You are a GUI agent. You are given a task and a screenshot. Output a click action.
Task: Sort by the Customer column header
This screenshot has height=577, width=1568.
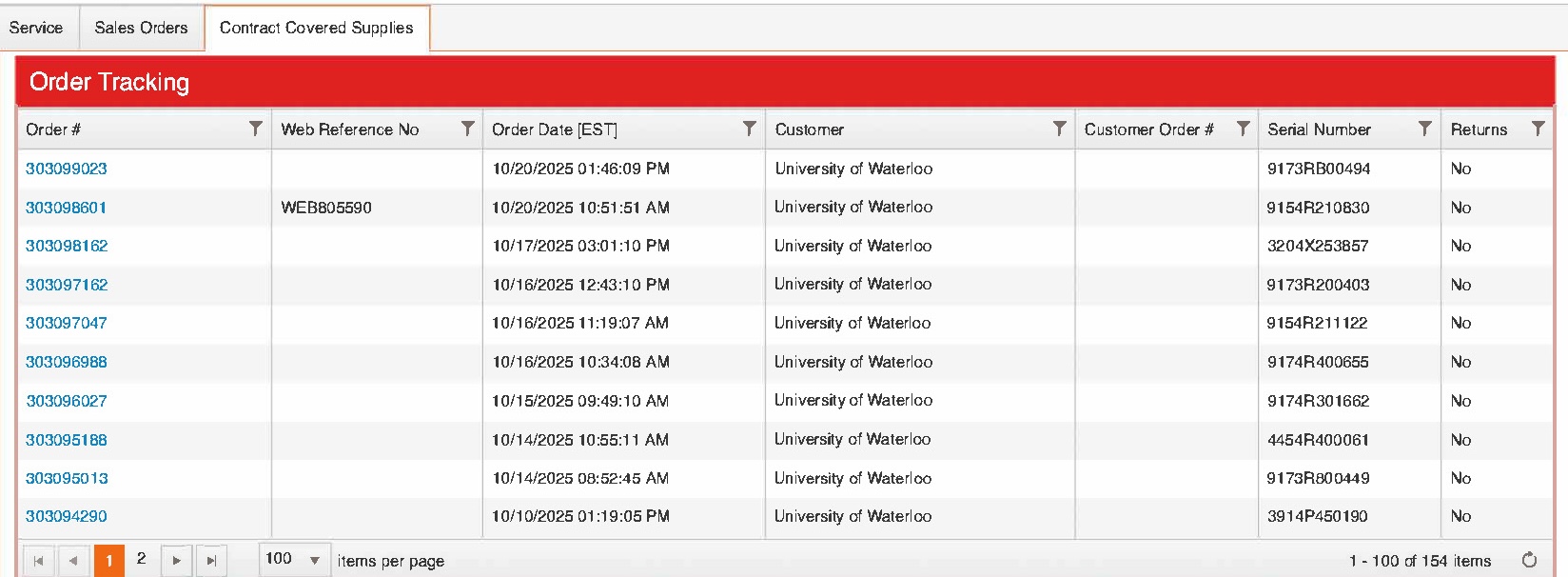(x=810, y=129)
